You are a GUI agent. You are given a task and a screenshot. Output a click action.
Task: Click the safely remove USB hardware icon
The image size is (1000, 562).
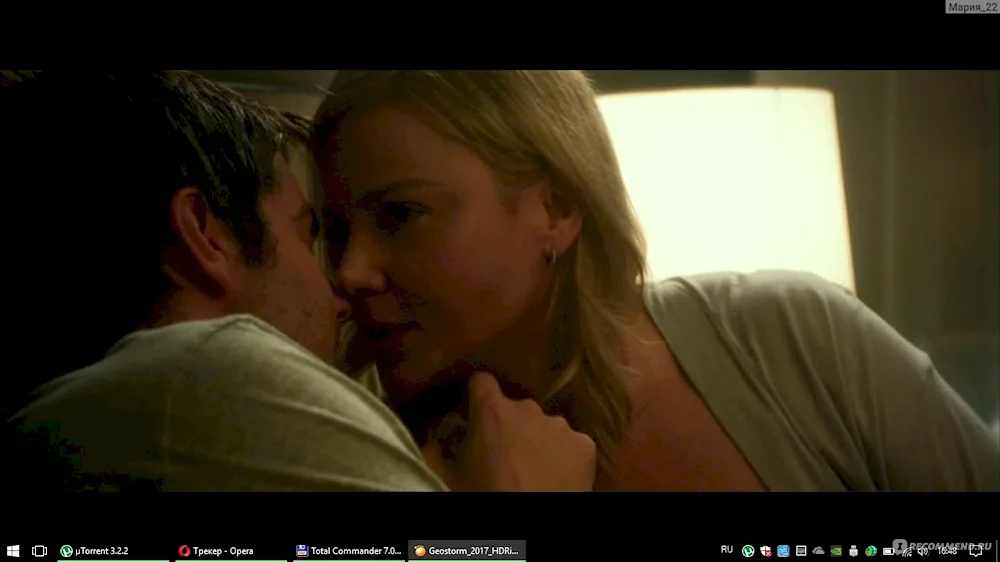pyautogui.click(x=853, y=551)
